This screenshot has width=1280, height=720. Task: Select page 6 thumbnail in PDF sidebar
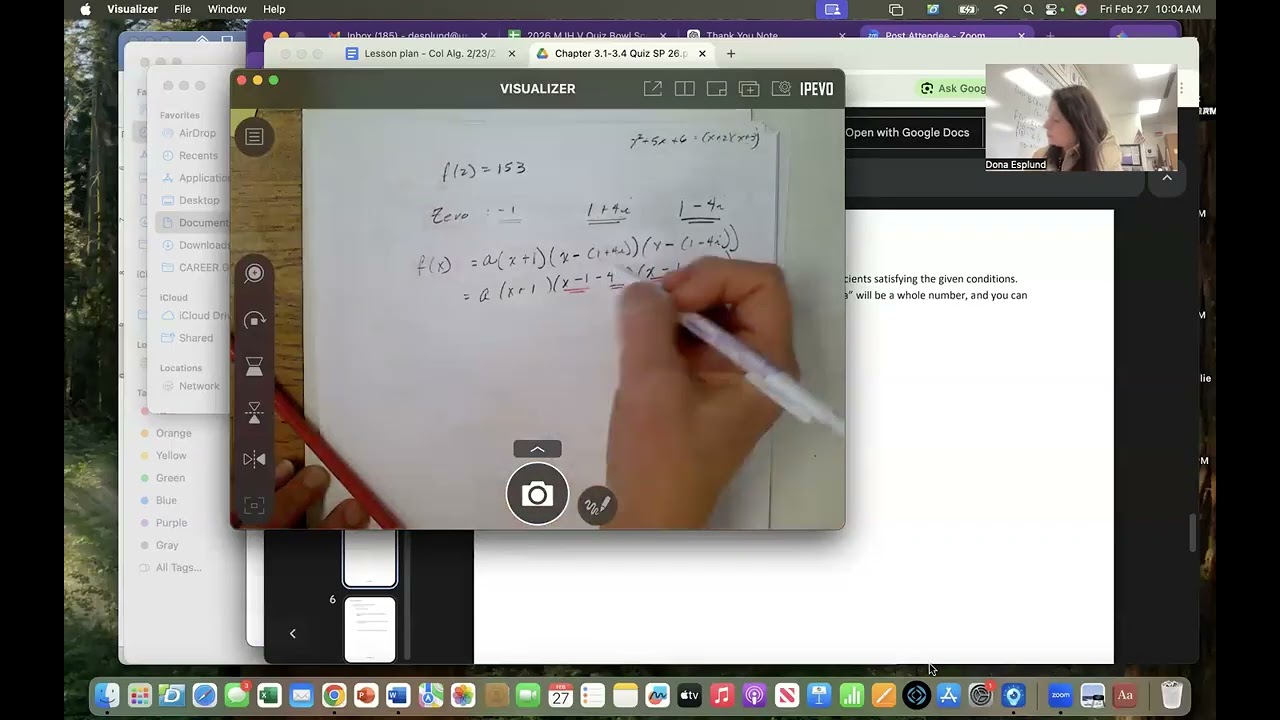370,630
